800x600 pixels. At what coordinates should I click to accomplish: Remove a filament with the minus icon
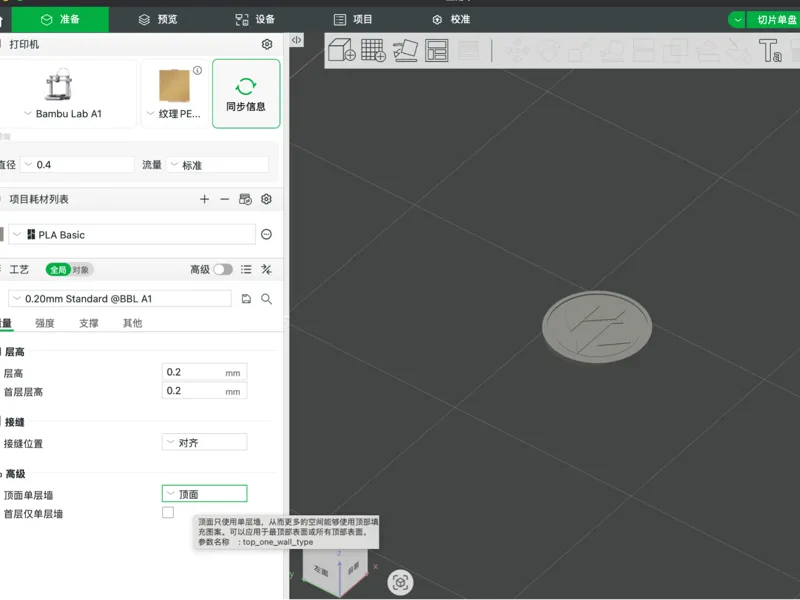pos(224,199)
